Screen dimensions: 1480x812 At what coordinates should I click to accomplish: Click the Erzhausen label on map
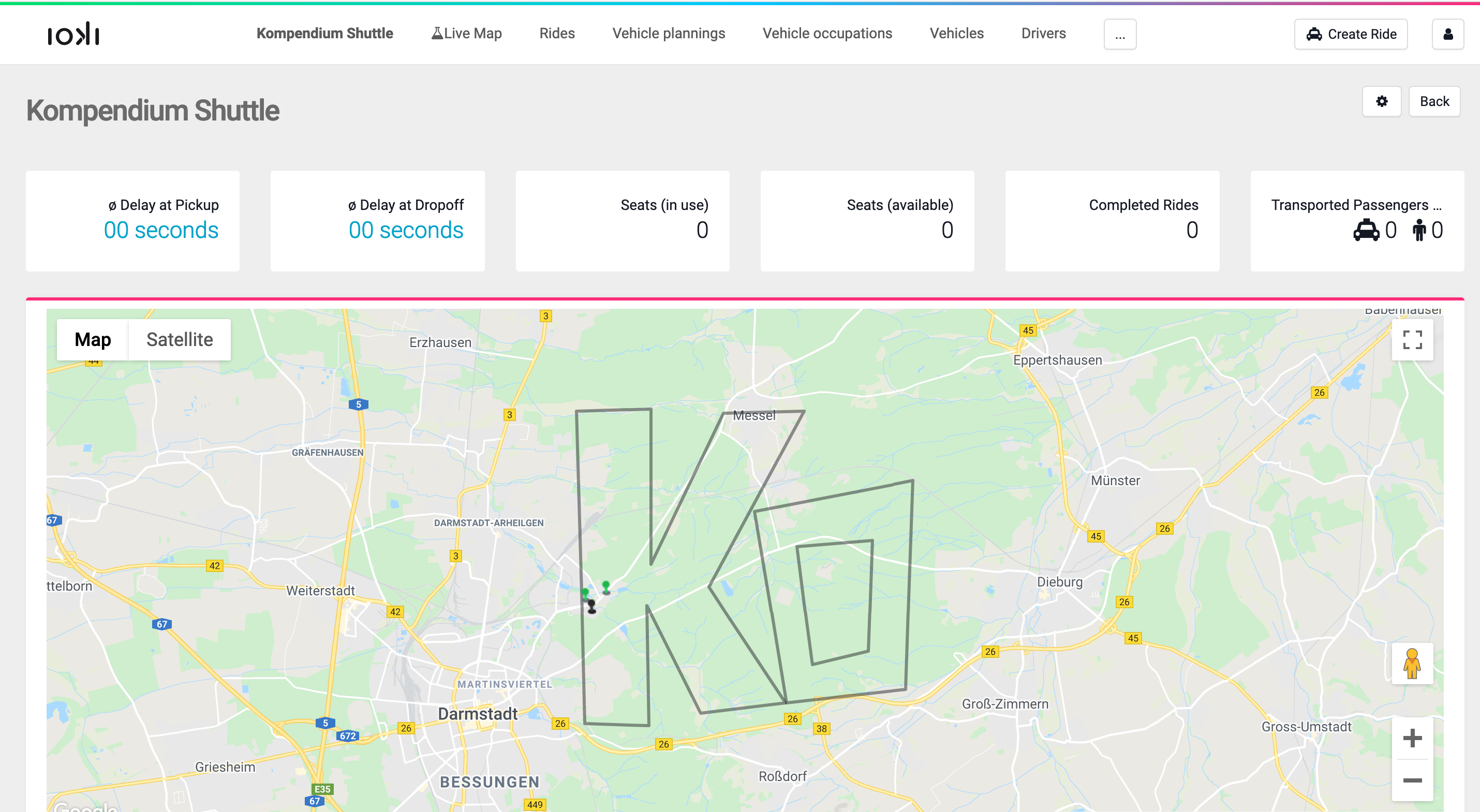point(440,342)
